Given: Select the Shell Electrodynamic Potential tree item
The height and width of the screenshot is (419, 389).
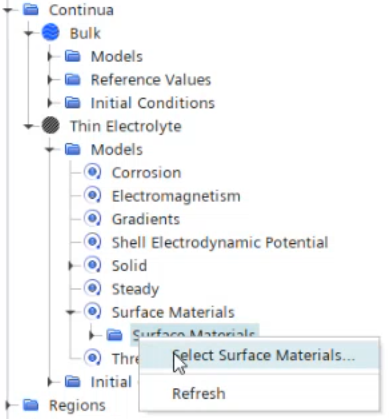Looking at the screenshot, I should tap(220, 242).
